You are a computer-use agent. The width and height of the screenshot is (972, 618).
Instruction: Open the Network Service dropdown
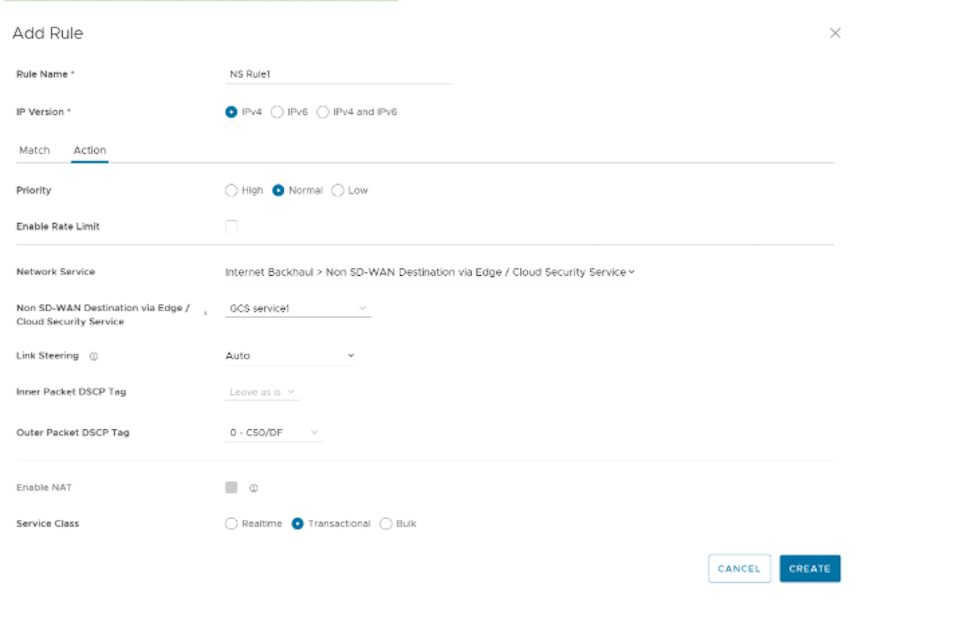pyautogui.click(x=430, y=272)
